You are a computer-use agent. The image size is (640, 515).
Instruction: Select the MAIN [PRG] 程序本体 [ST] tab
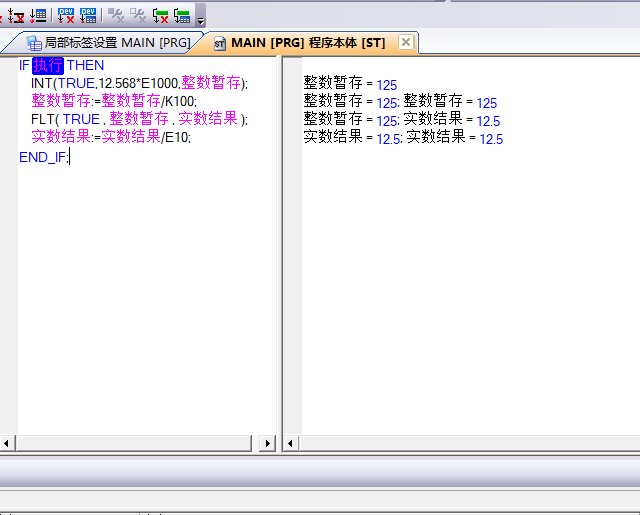(x=298, y=43)
